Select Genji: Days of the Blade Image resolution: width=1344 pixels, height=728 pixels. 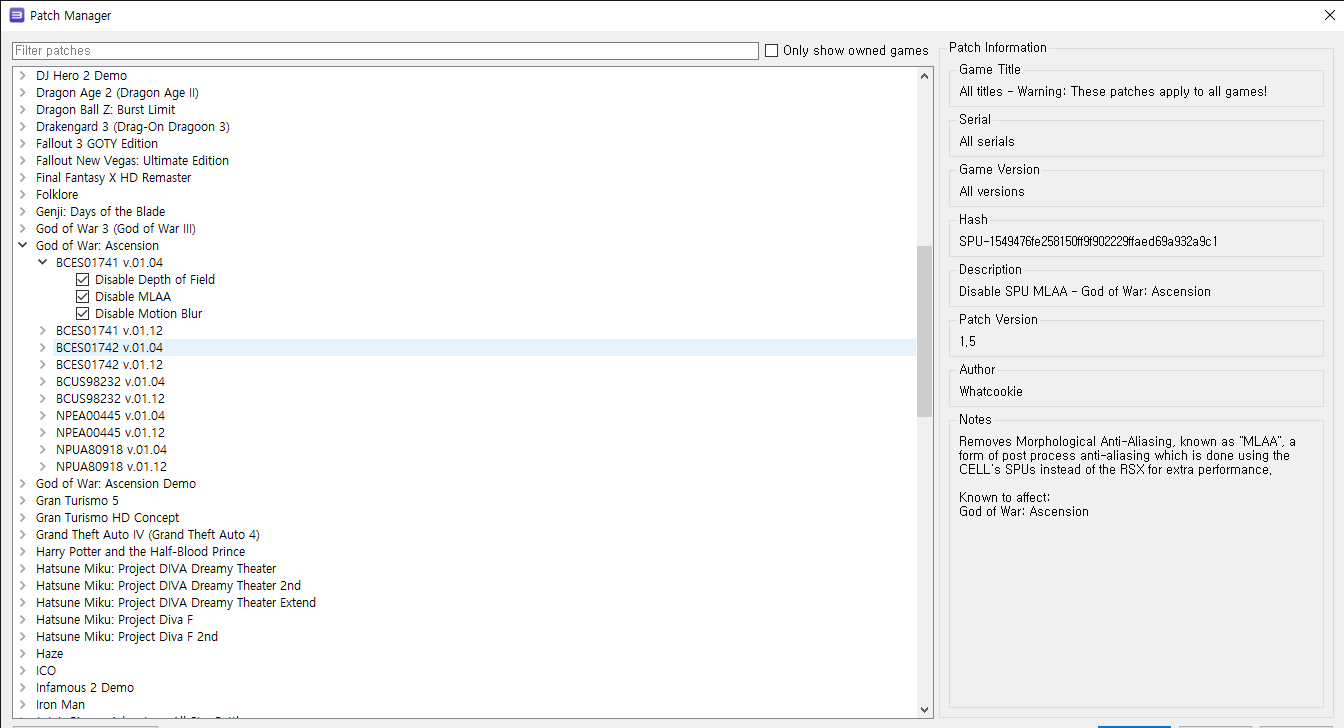coord(100,212)
